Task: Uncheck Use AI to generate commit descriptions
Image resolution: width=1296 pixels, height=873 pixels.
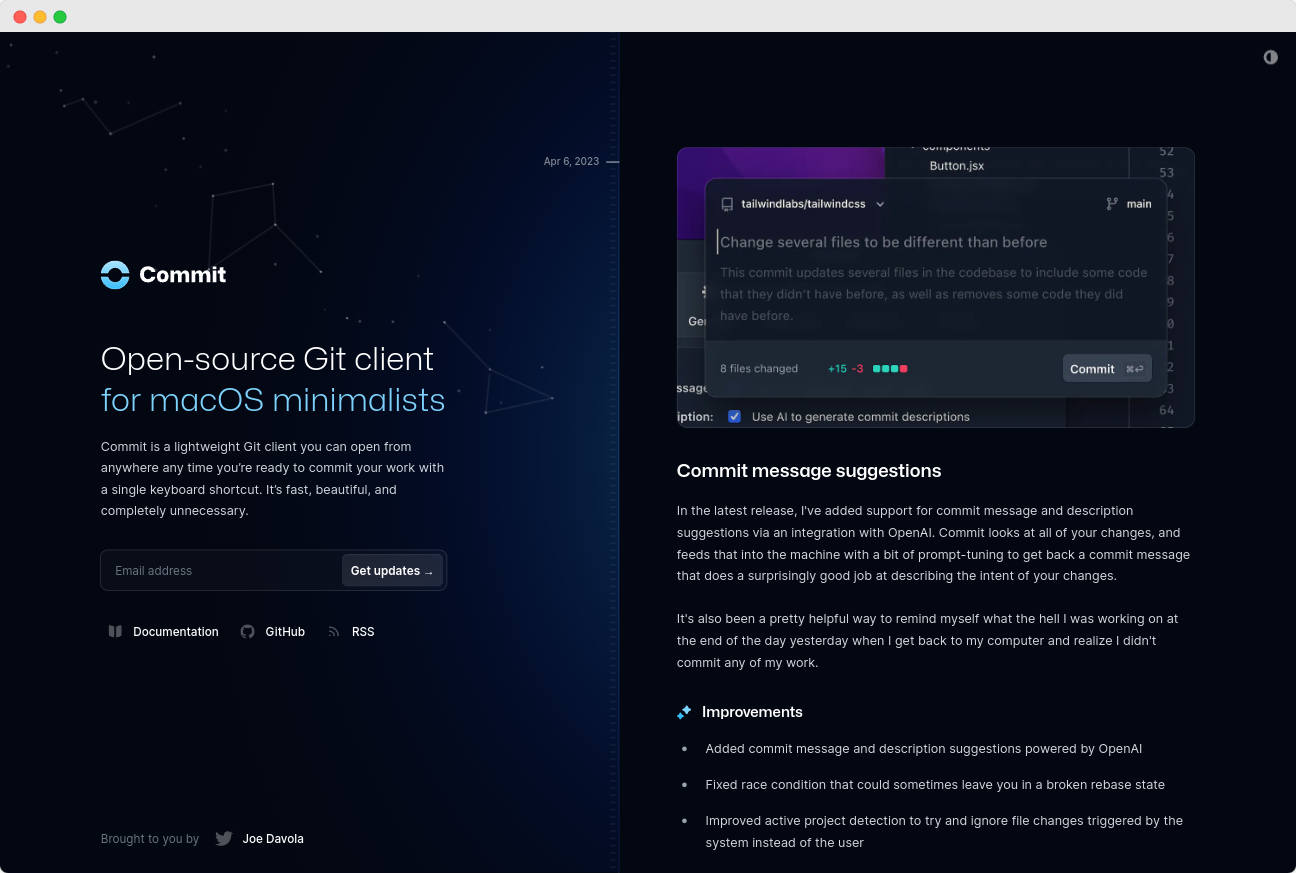Action: (734, 417)
